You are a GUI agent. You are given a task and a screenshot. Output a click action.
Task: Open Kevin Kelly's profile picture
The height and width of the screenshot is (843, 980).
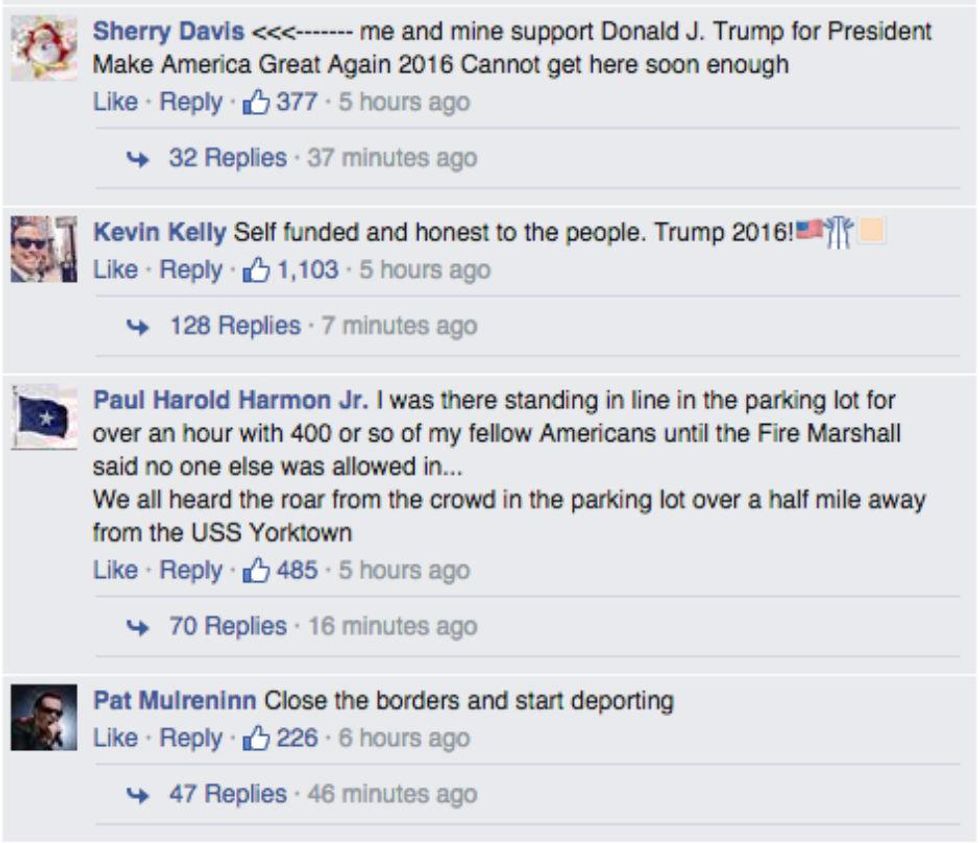(44, 249)
